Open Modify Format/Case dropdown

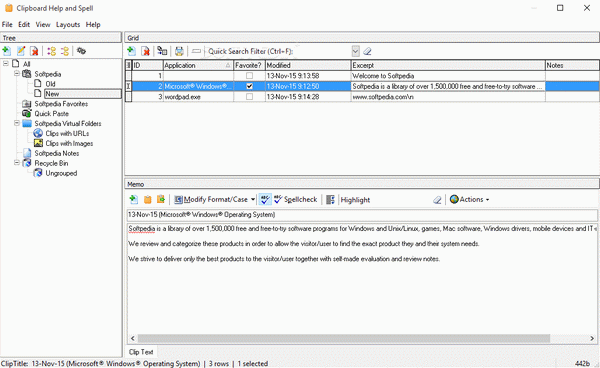pyautogui.click(x=215, y=199)
